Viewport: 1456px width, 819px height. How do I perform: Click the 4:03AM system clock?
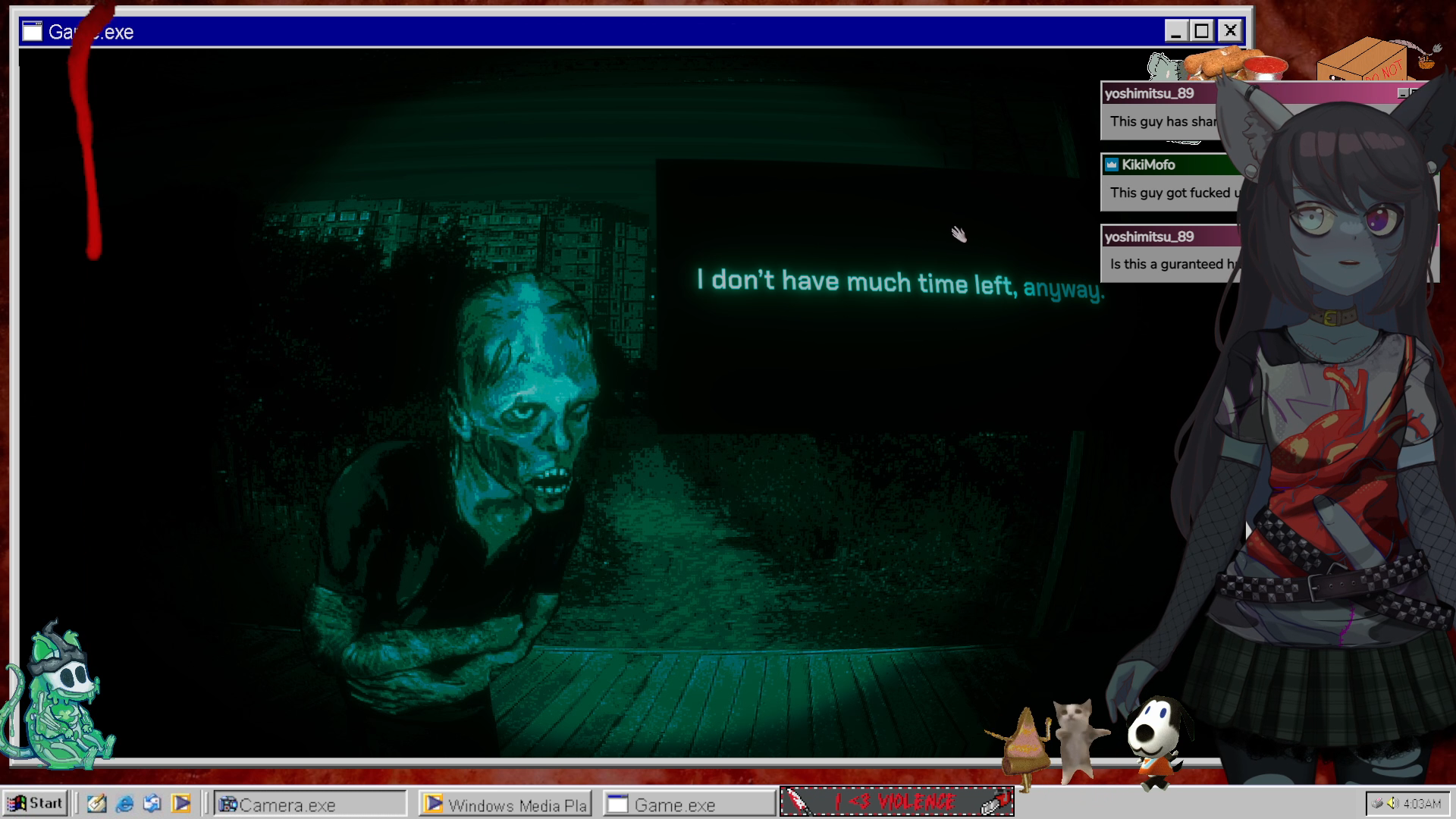[x=1422, y=804]
